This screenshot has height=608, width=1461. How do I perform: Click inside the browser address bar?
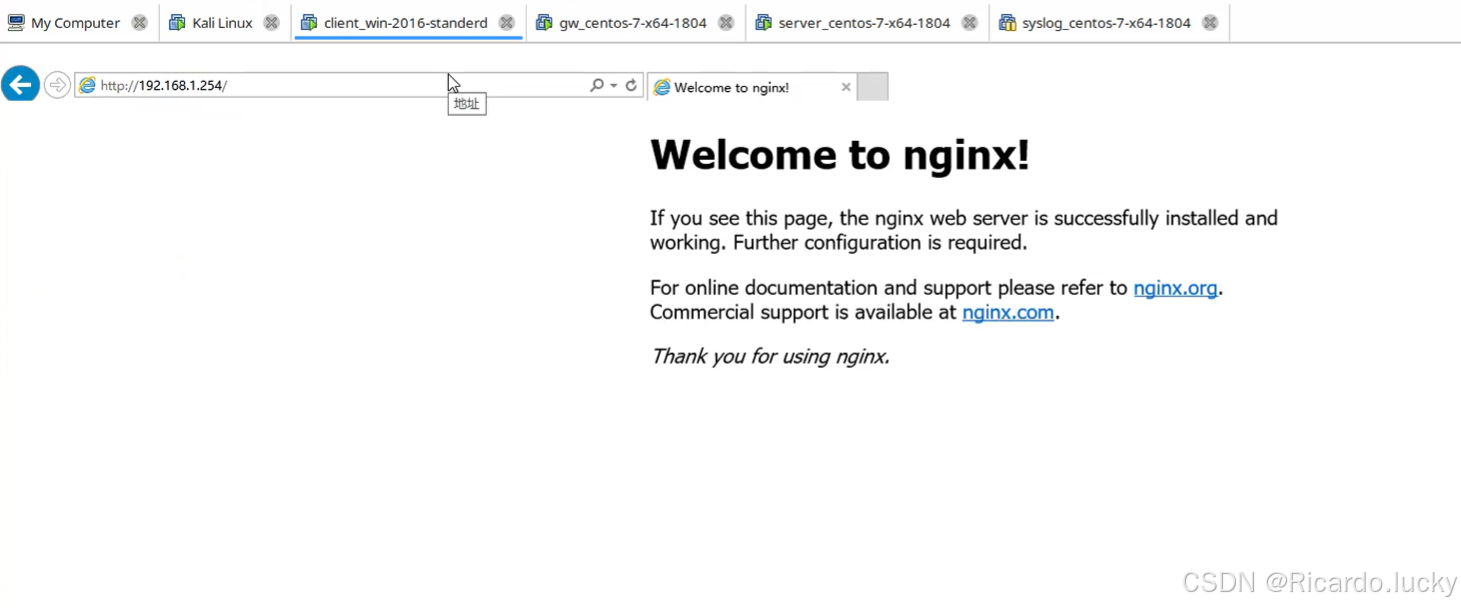coord(300,85)
